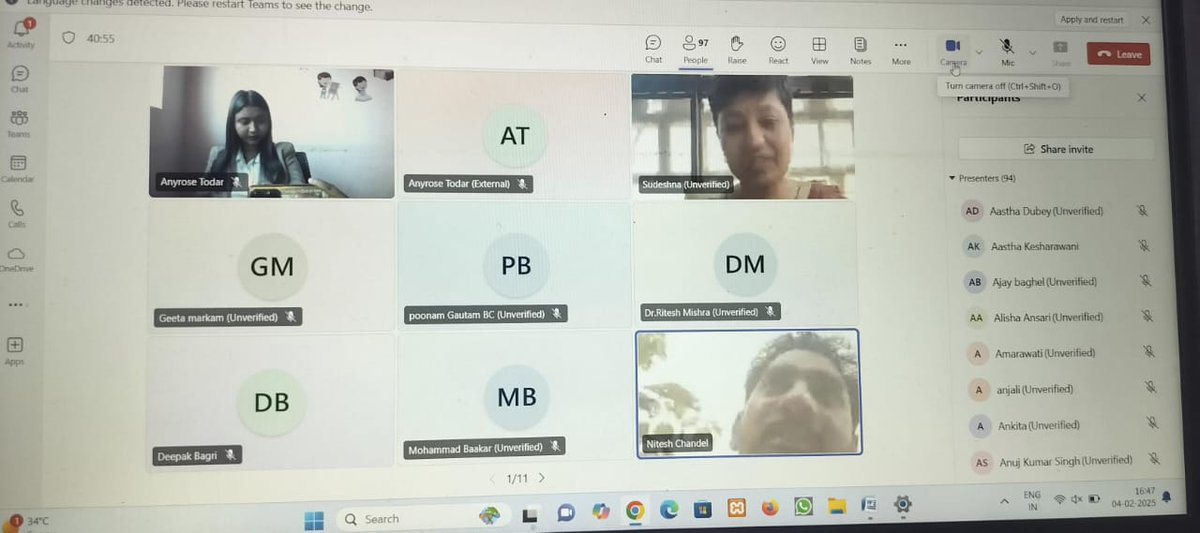This screenshot has width=1200, height=533.
Task: Open File Explorer from taskbar
Action: point(836,506)
